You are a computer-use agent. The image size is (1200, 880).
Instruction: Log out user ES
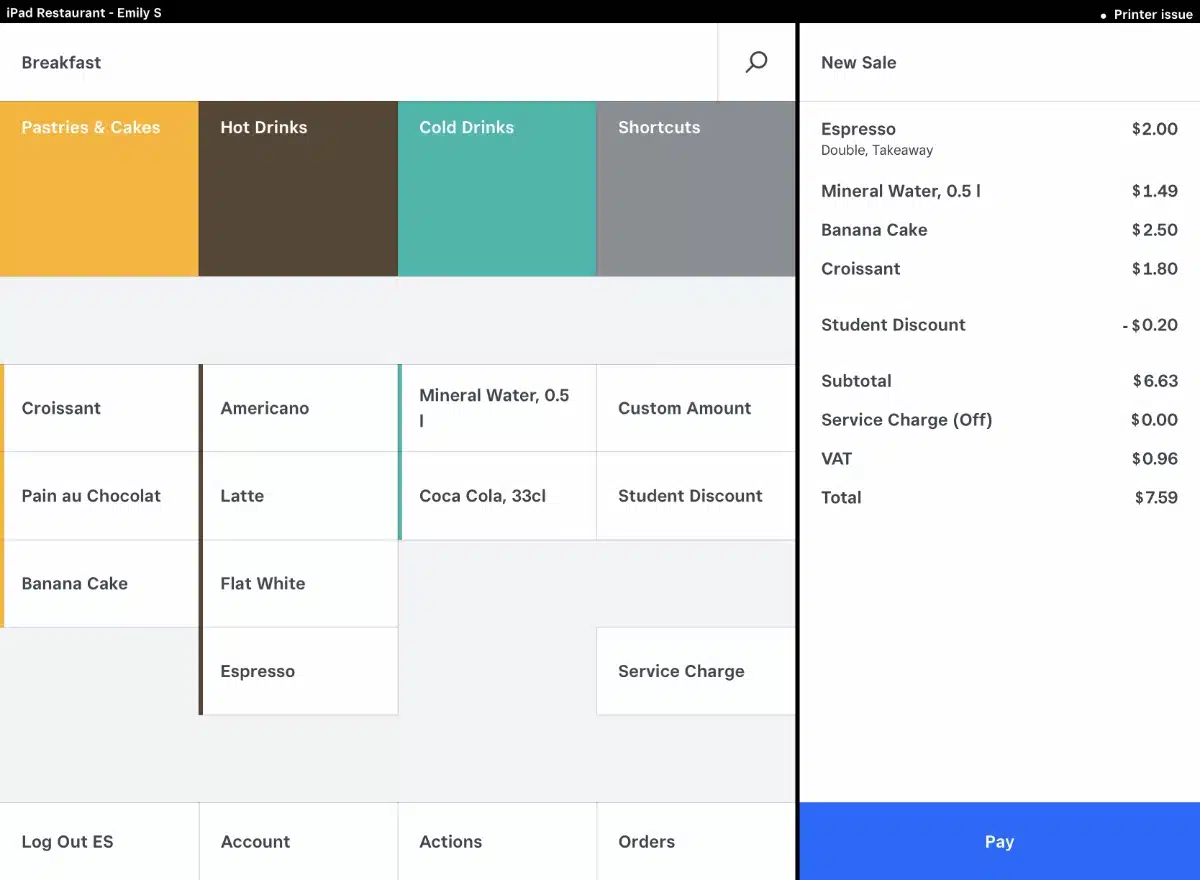pos(99,841)
